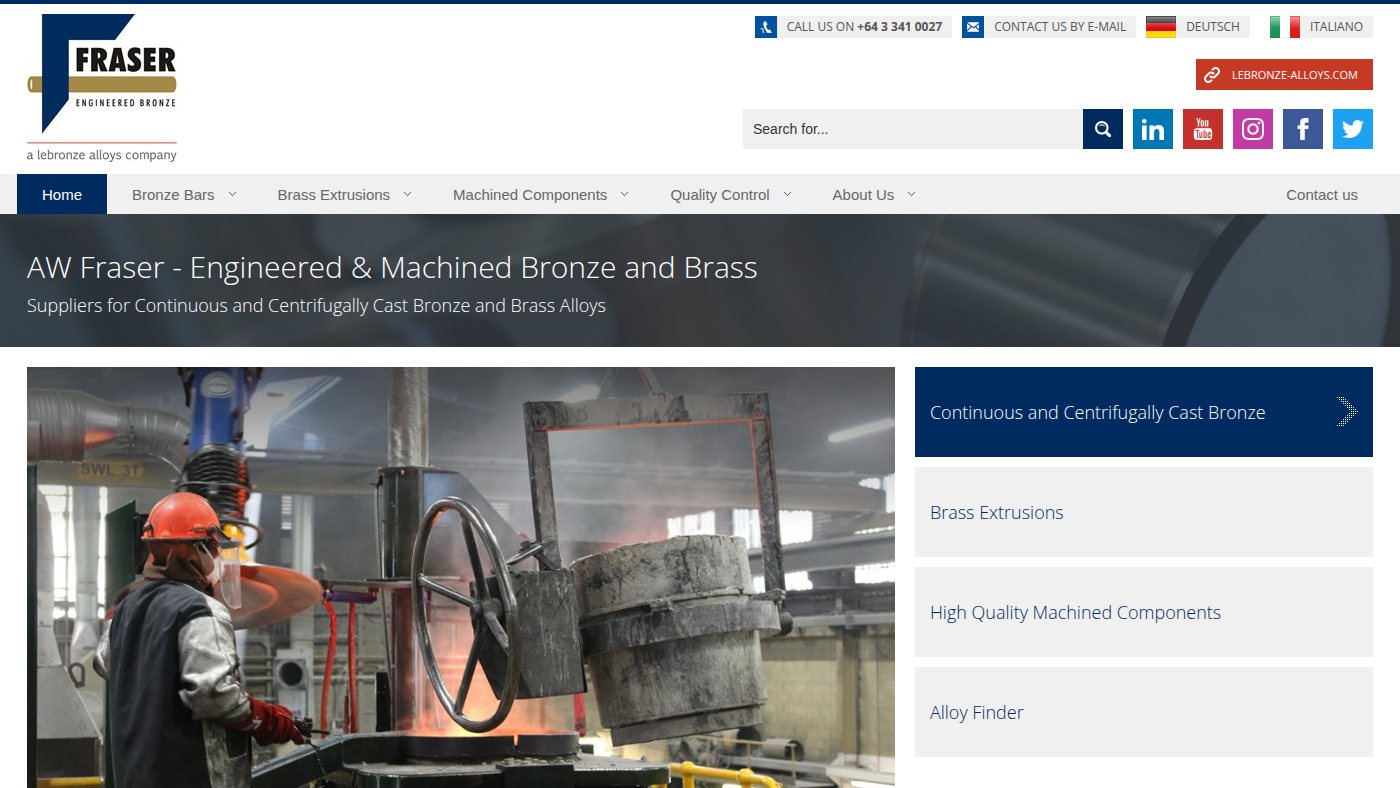
Task: Click into the Search for field
Action: [x=913, y=129]
